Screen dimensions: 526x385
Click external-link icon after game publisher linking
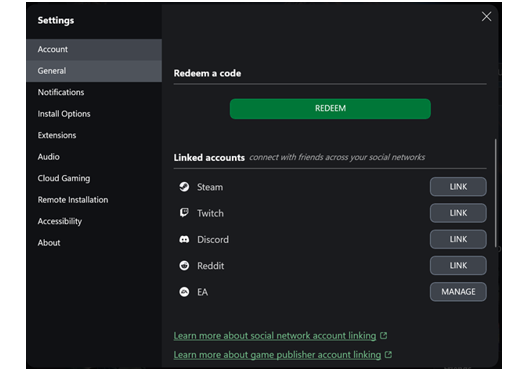point(388,354)
